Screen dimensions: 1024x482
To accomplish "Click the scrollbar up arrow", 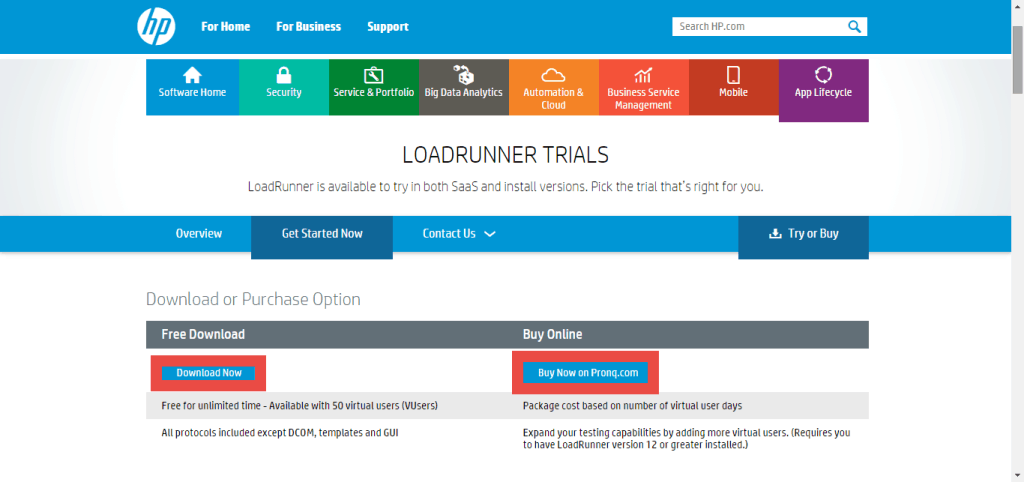I will (x=1017, y=5).
